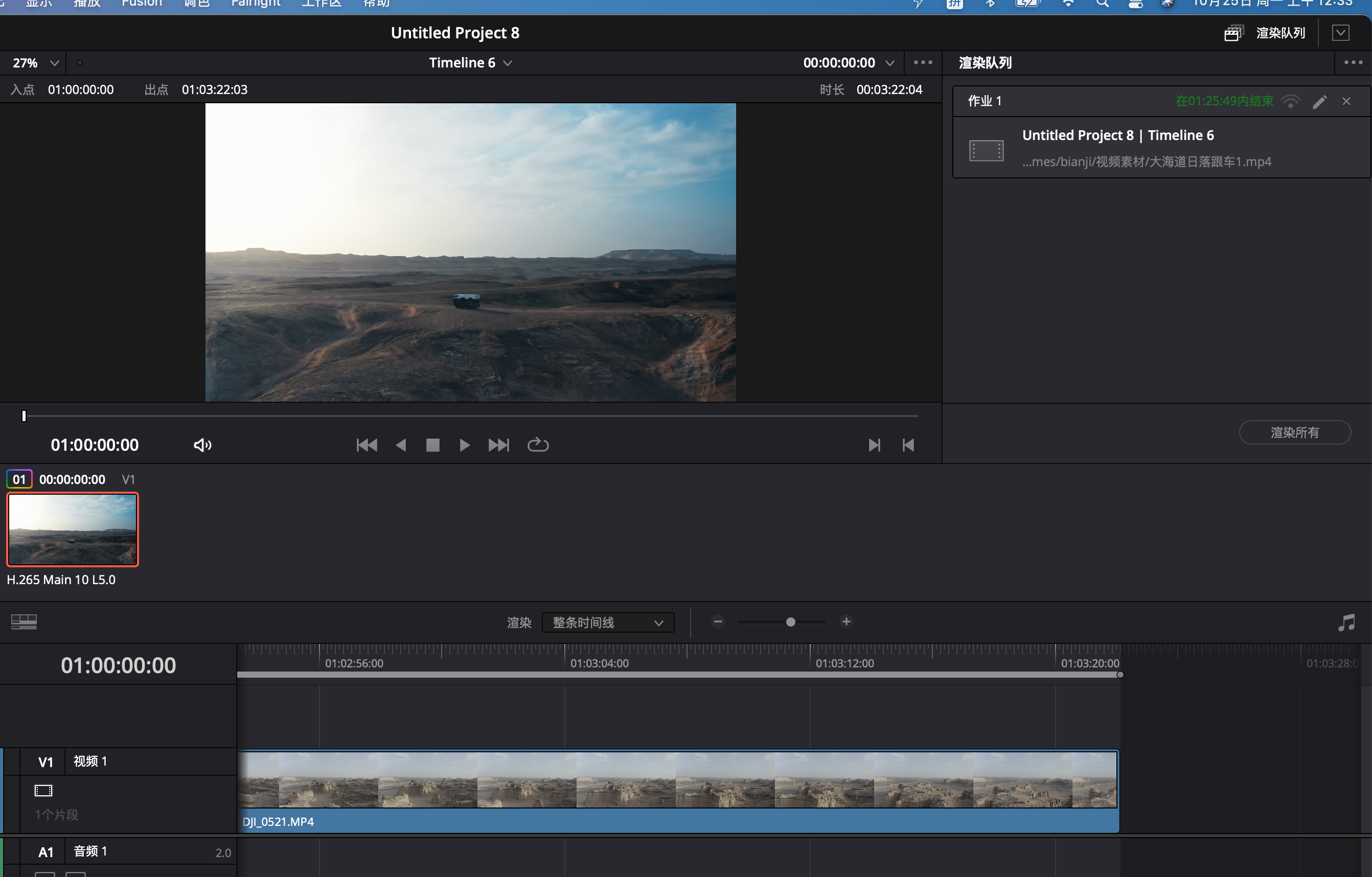Open the Fairlight menu
Screen dimensions: 1372x877
255,4
